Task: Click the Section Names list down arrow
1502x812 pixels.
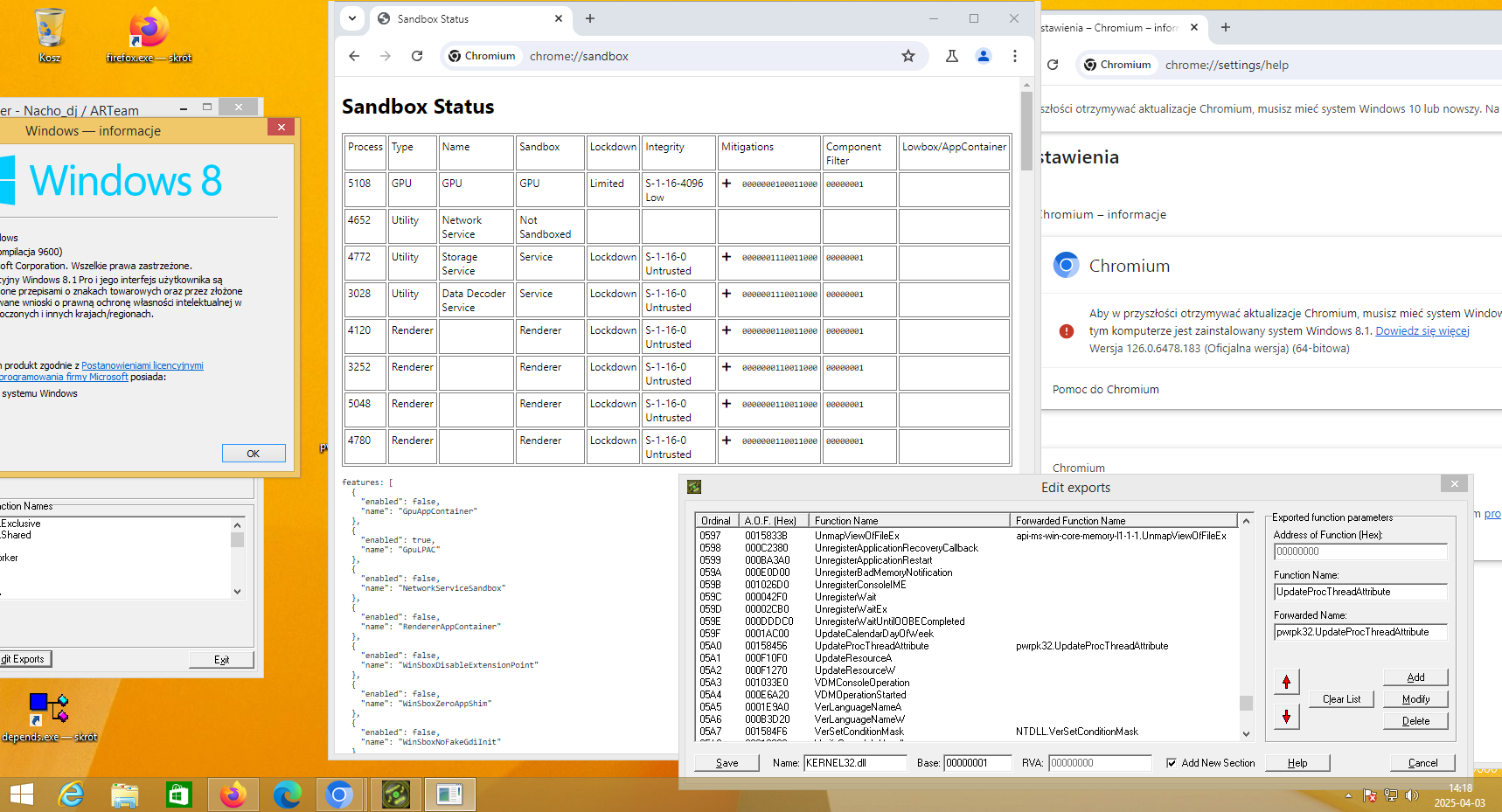Action: [237, 592]
